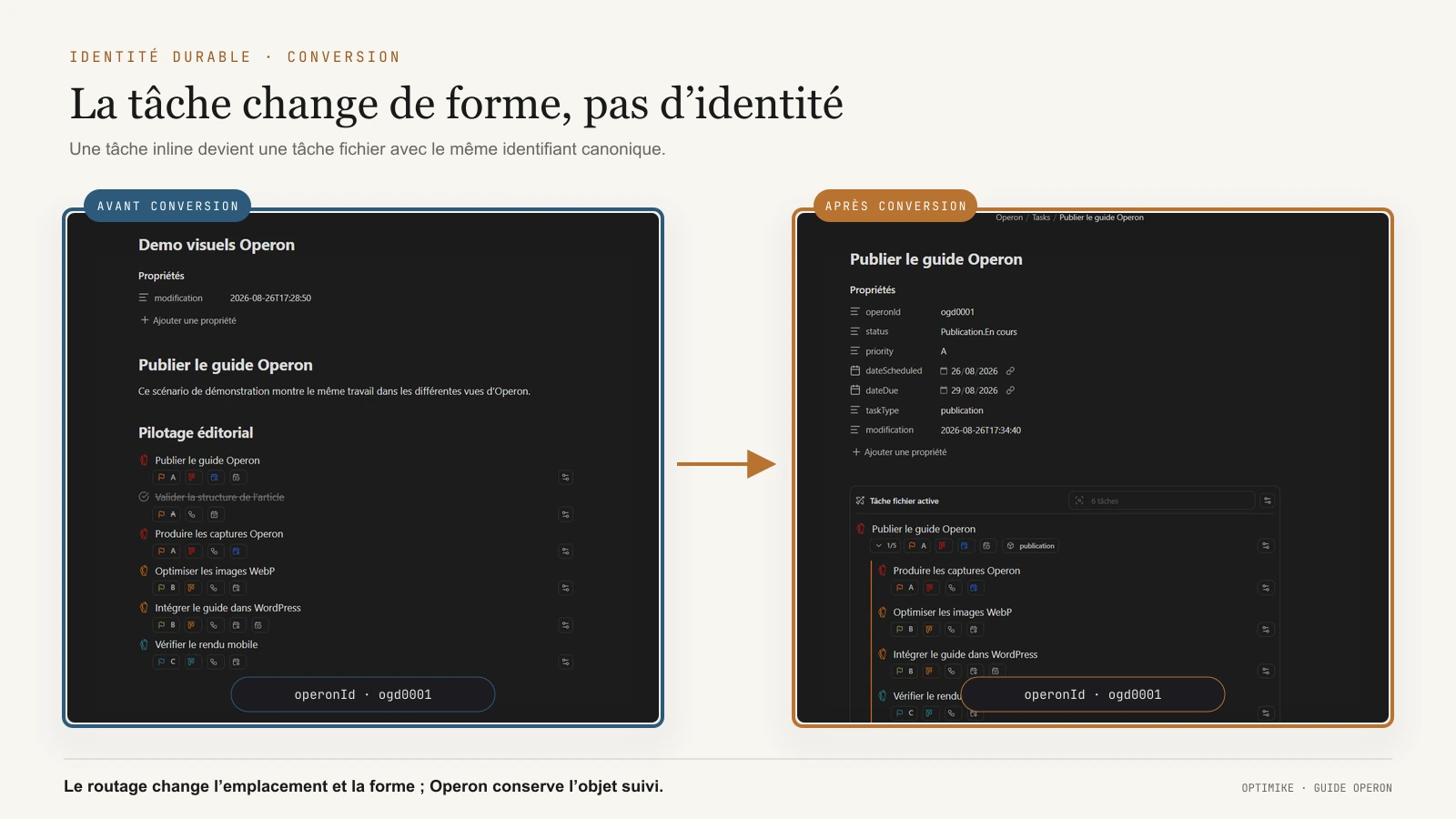
Task: Open row options for Vérifier le rendu mobile, before panel
Action: click(565, 662)
